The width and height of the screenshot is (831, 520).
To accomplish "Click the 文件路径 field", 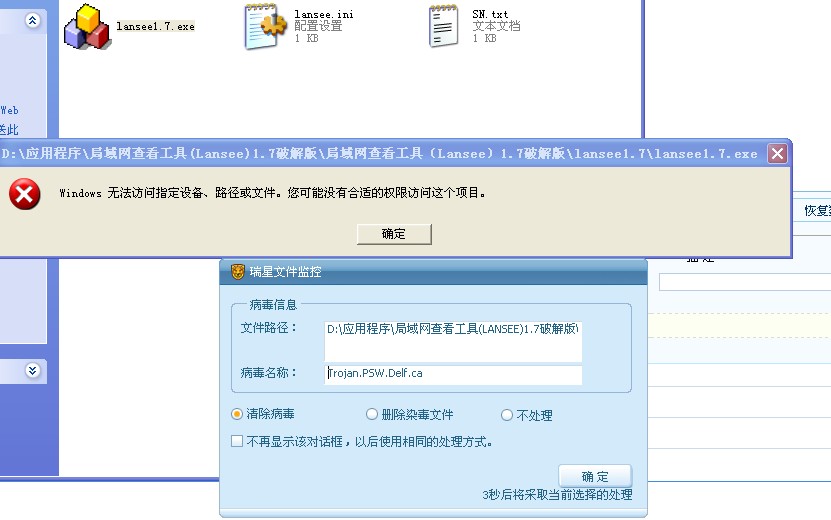I will pos(453,341).
